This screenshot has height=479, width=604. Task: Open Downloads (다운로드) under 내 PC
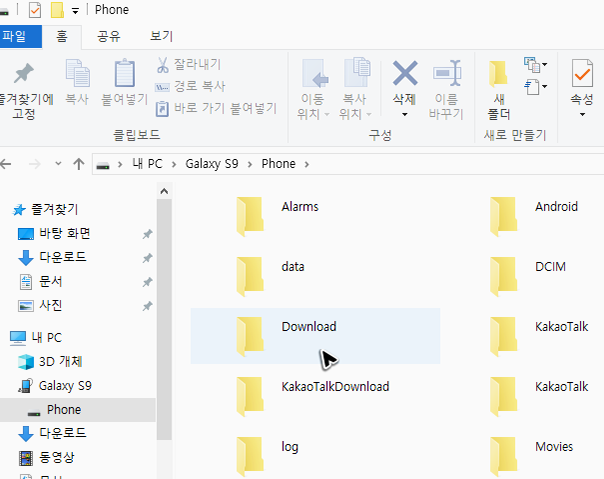[x=52, y=433]
